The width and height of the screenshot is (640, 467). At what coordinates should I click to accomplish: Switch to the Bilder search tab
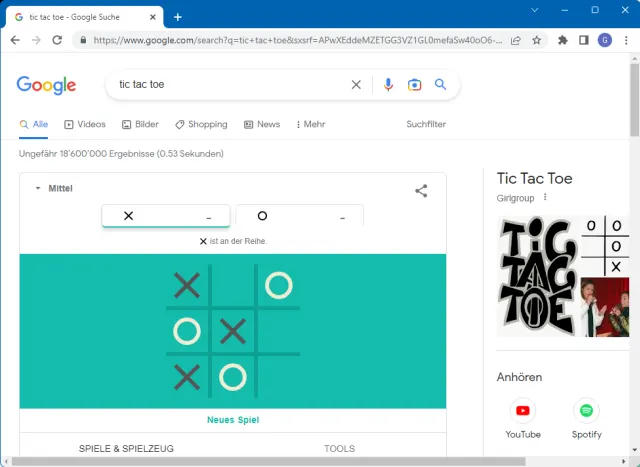[x=140, y=124]
